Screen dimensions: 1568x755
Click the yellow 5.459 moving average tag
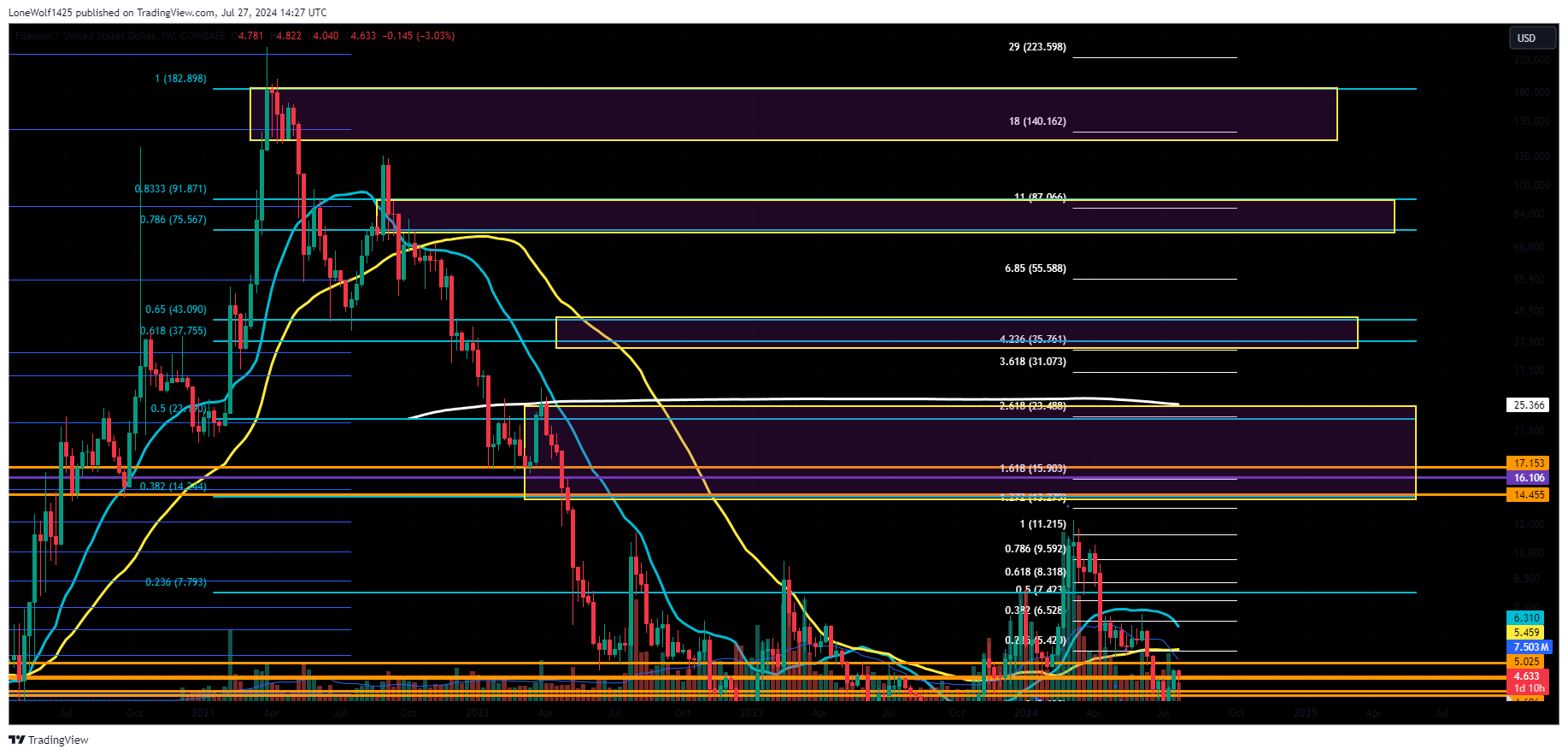coord(1527,633)
